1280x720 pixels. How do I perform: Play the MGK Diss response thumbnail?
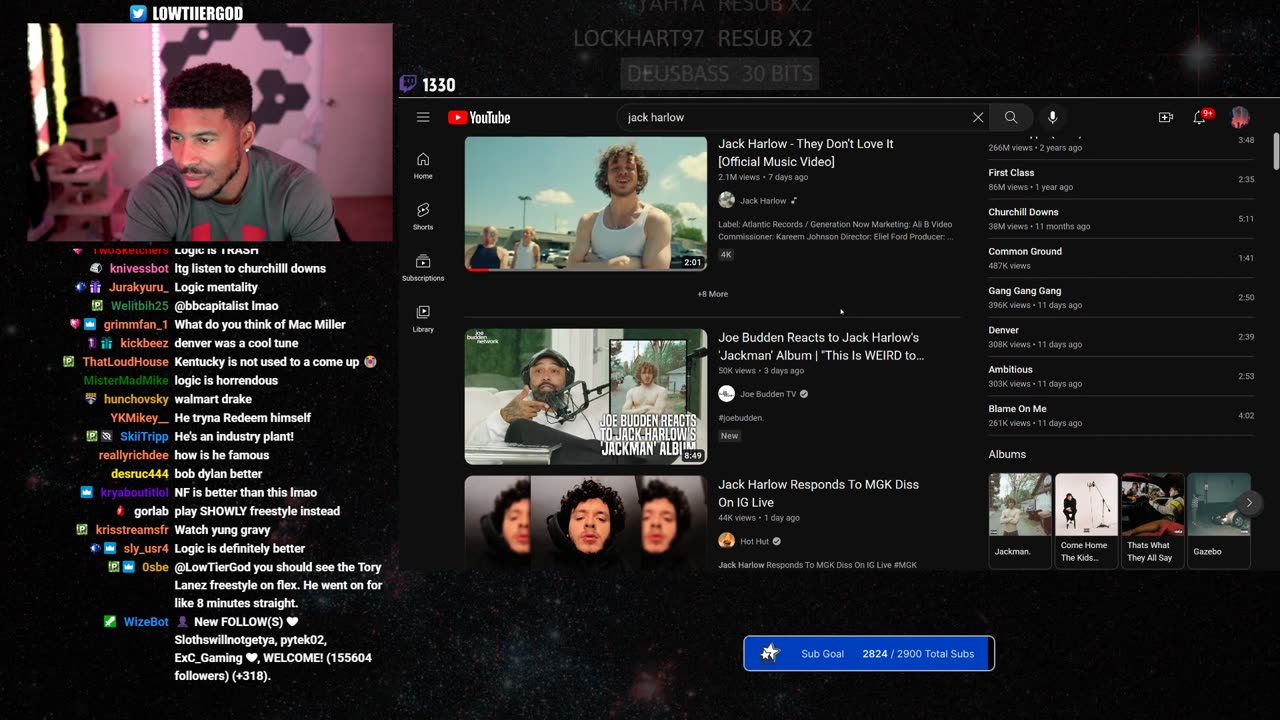[x=586, y=522]
